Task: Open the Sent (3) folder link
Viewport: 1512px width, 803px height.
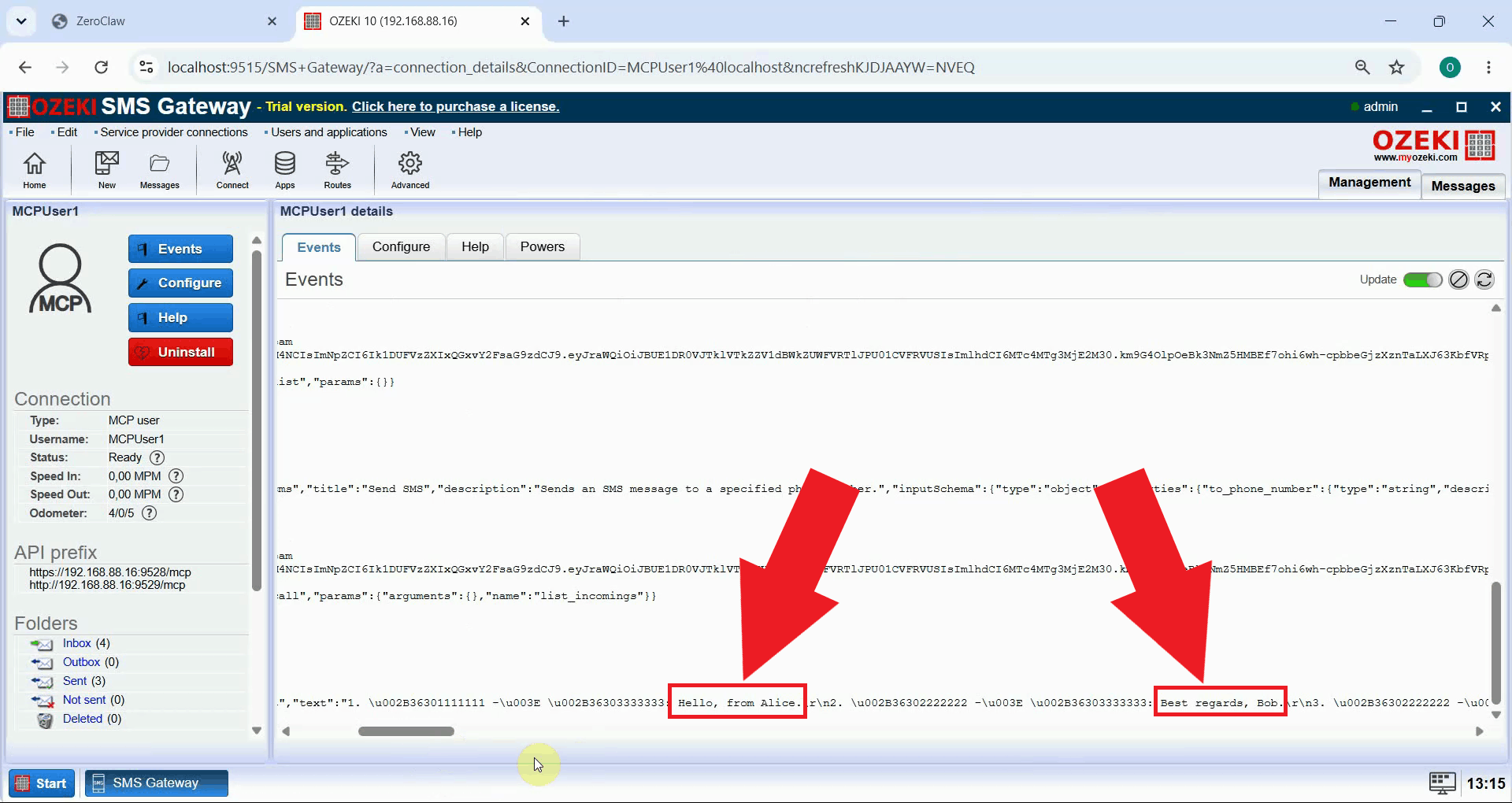Action: coord(75,681)
